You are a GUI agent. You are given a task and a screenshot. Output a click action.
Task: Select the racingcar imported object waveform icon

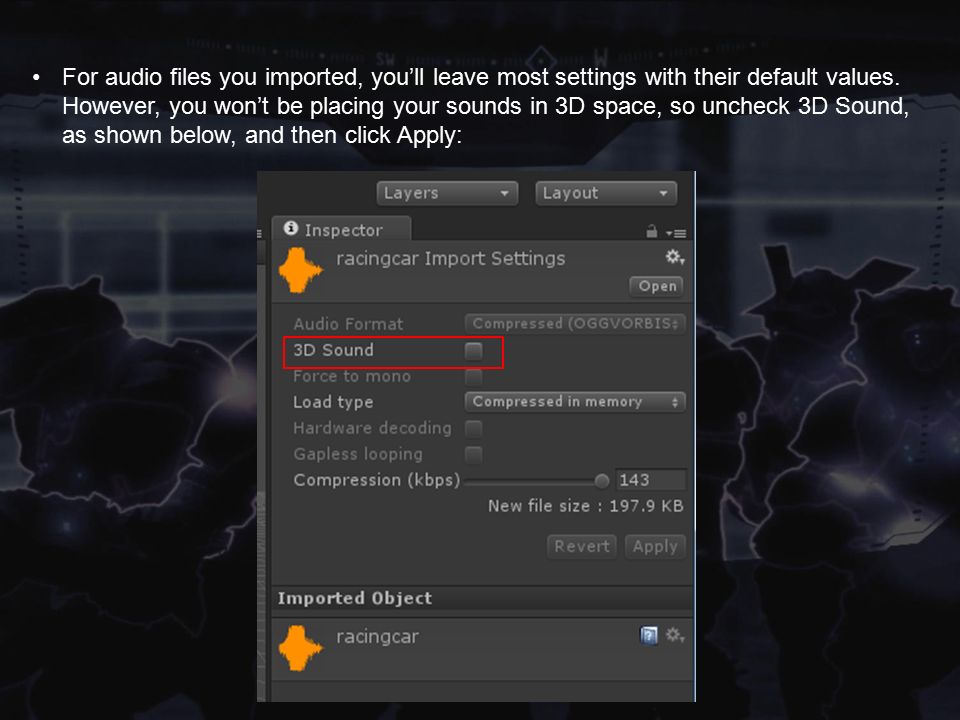(300, 648)
